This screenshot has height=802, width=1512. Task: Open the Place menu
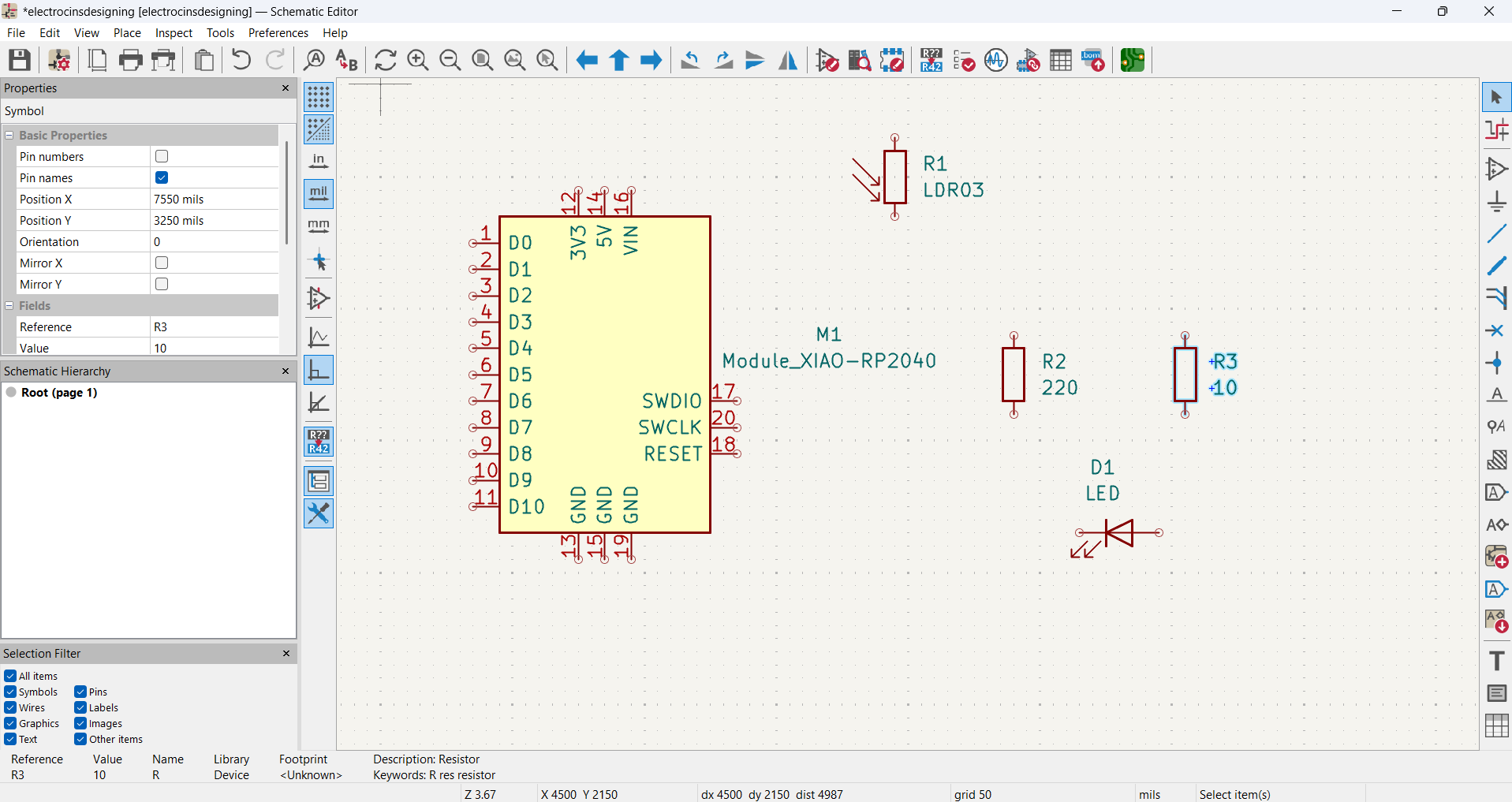(127, 33)
